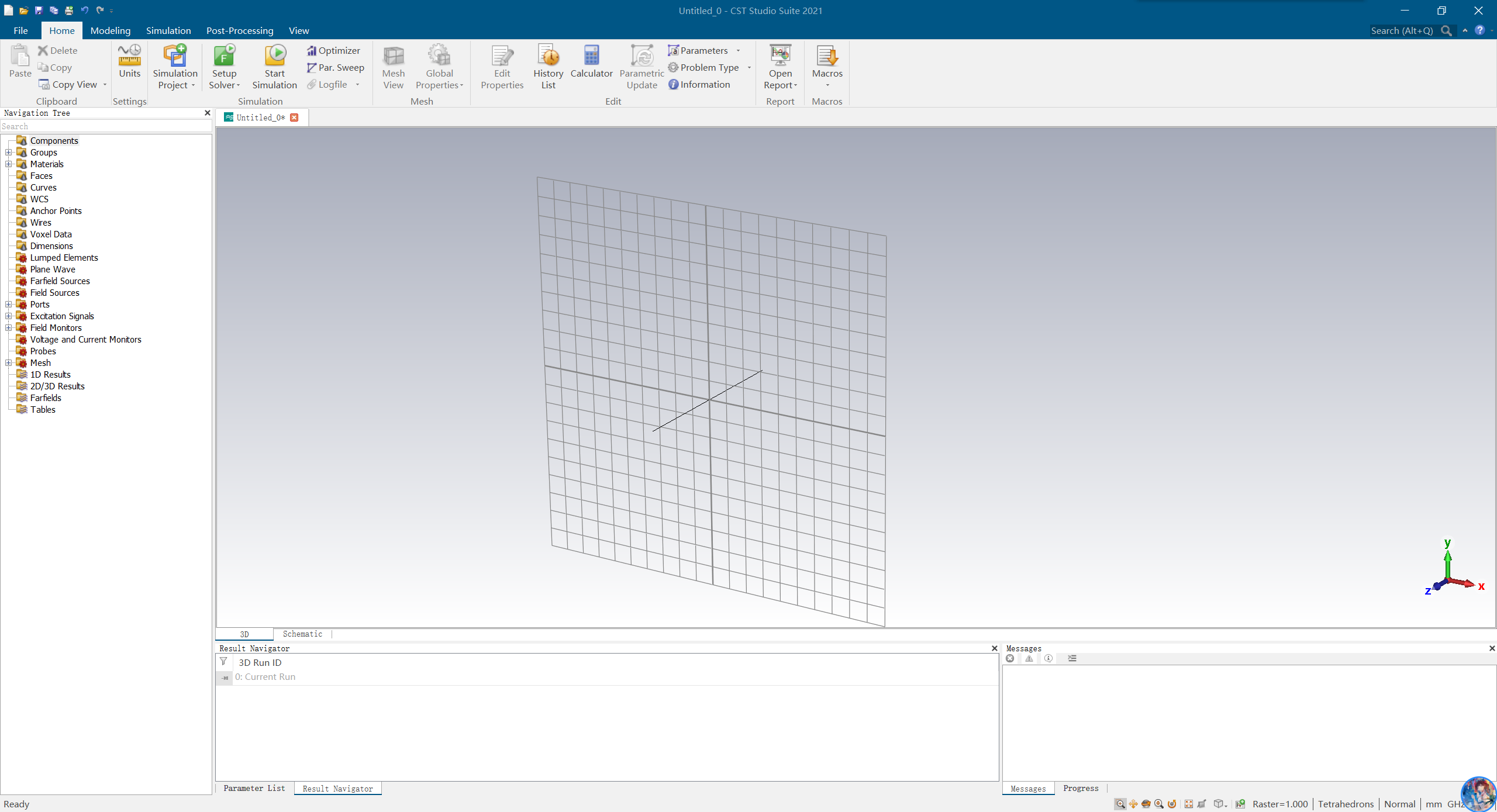
Task: Click the rotate view icon in status bar
Action: click(x=1146, y=804)
